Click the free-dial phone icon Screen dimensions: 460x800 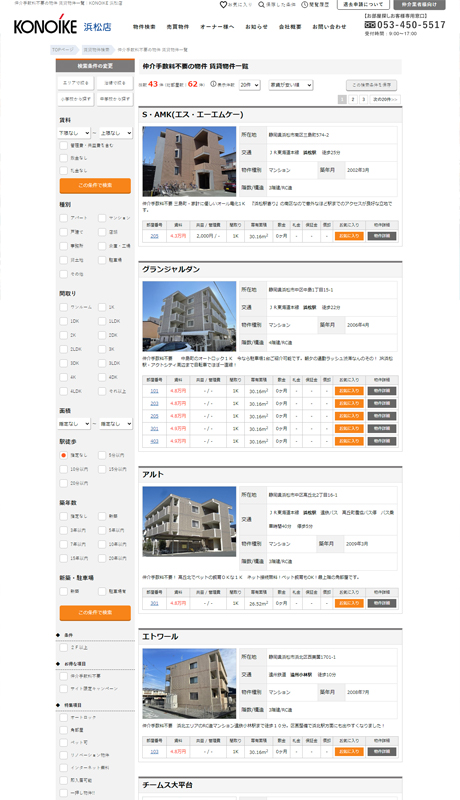coord(370,24)
